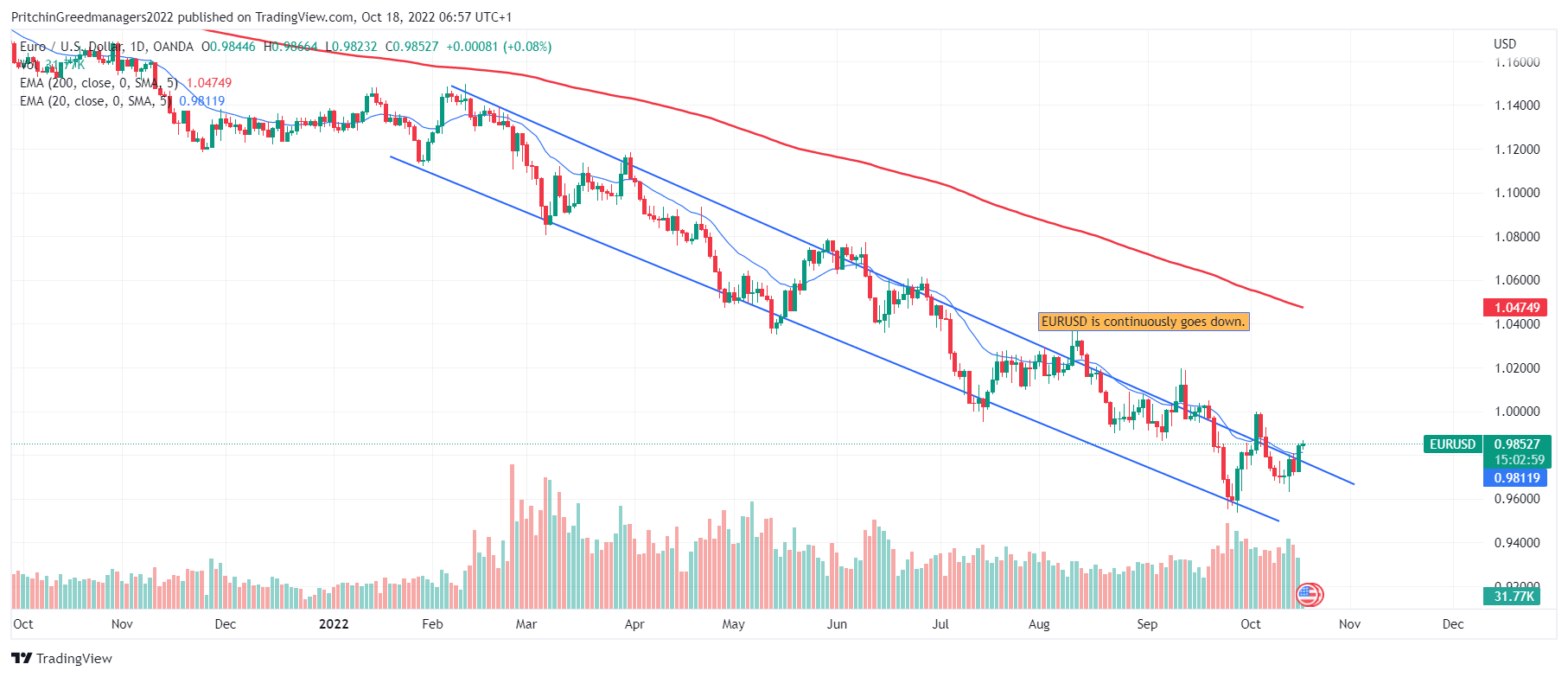Image resolution: width=1568 pixels, height=677 pixels.
Task: Click the Dec label right of Nov at the time axis end
Action: point(1453,624)
